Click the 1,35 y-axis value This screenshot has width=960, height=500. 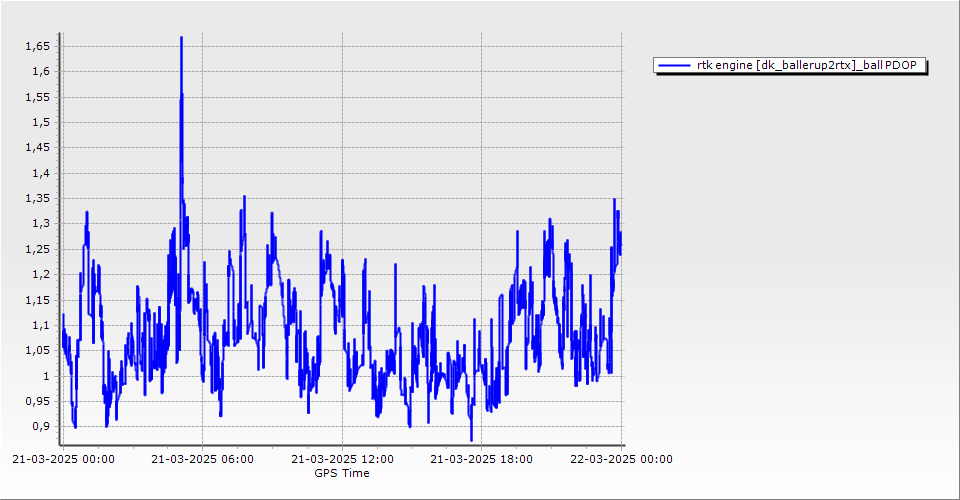pyautogui.click(x=37, y=198)
